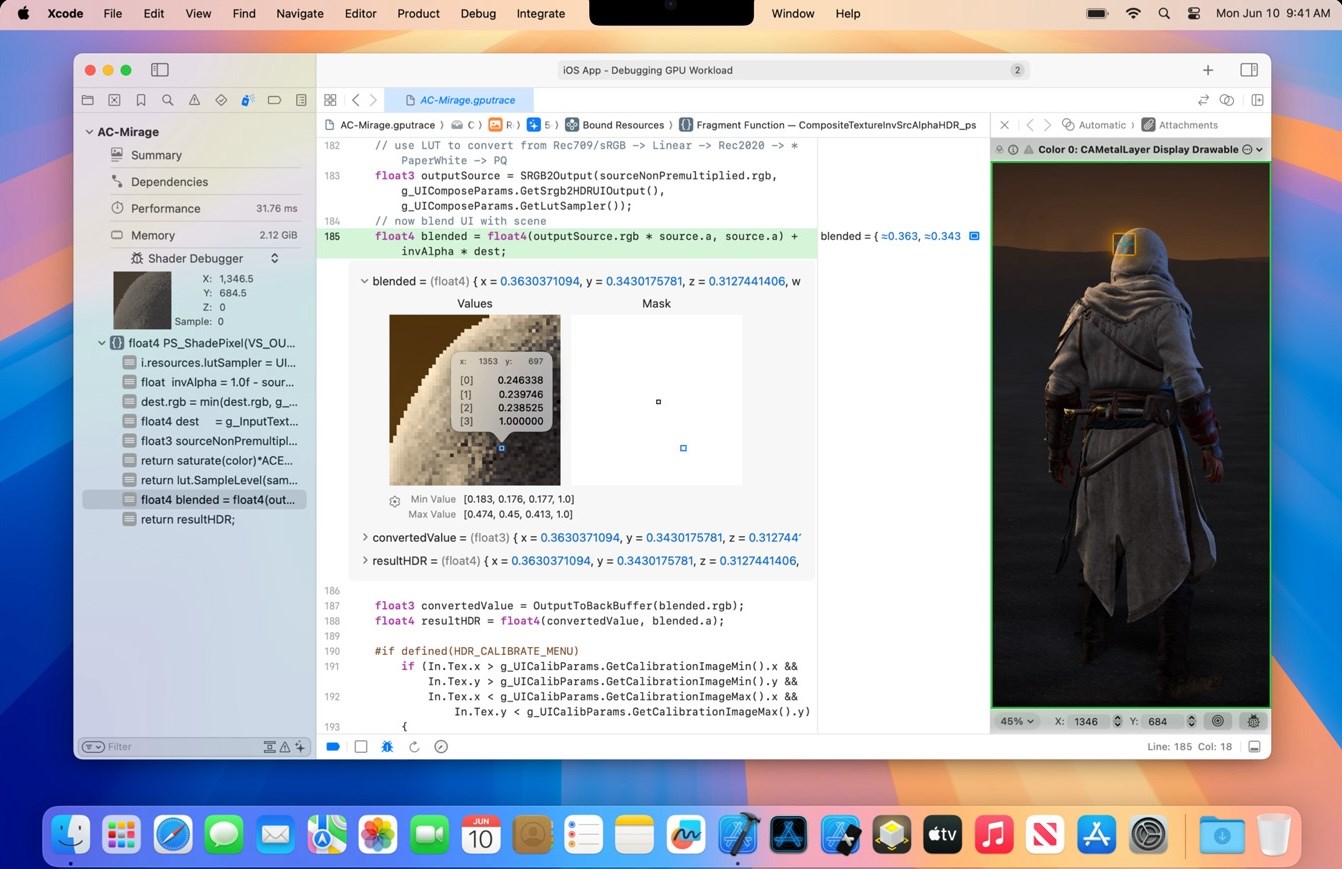Open the Integrate menu
The height and width of the screenshot is (869, 1342).
coord(540,14)
